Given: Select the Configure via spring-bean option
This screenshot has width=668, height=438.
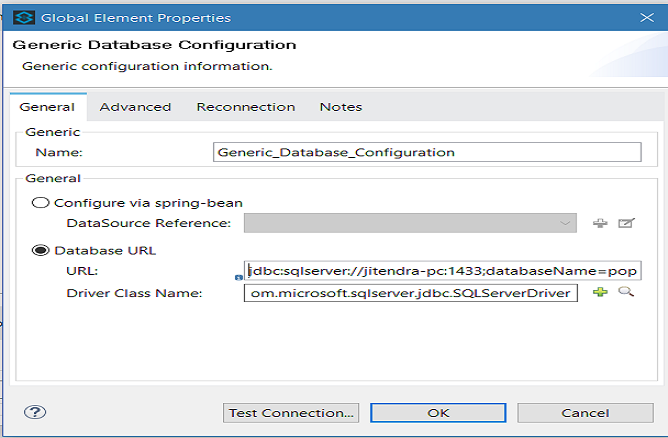Looking at the screenshot, I should 42,202.
